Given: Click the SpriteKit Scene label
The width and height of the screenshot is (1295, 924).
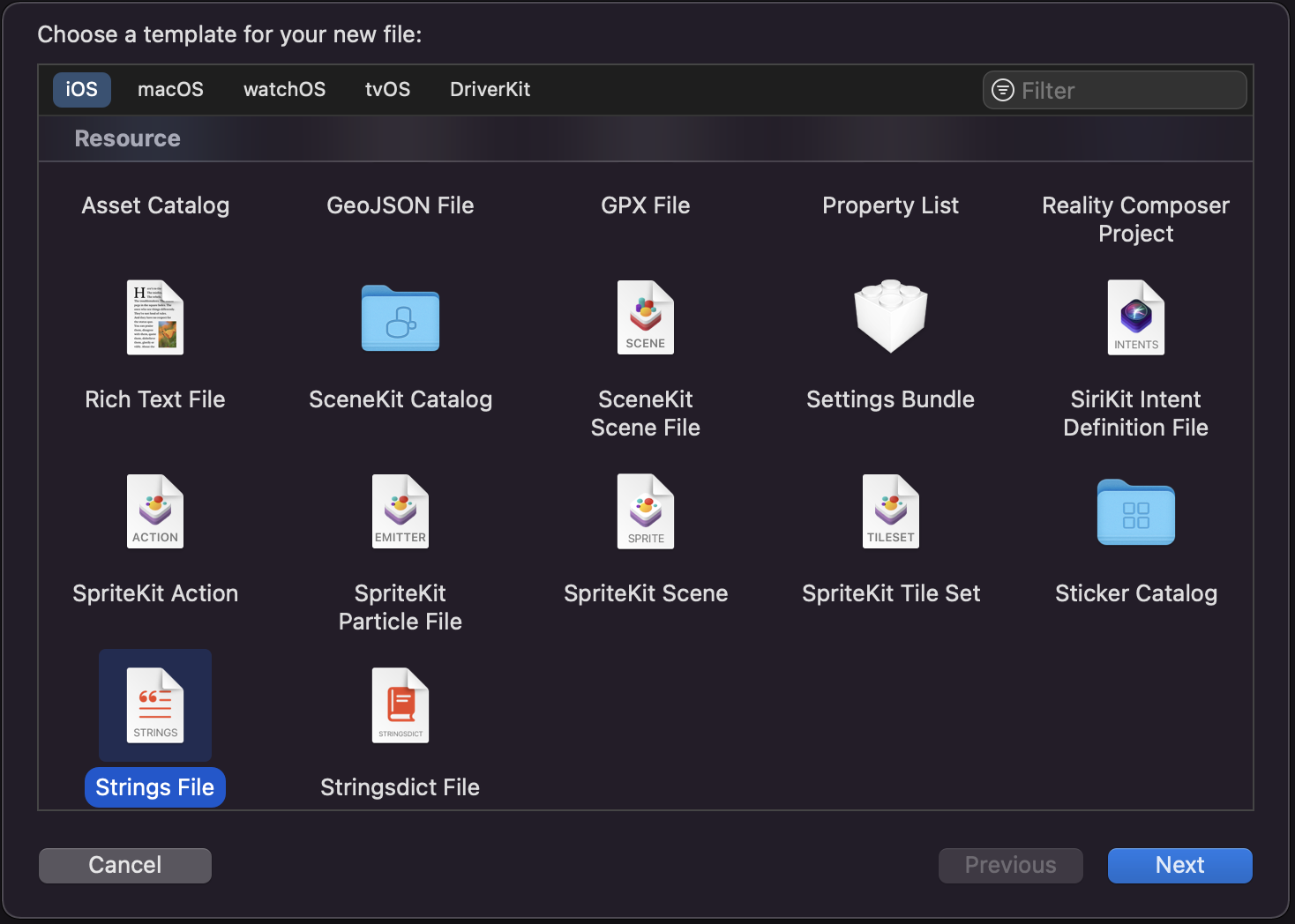Looking at the screenshot, I should pyautogui.click(x=646, y=593).
